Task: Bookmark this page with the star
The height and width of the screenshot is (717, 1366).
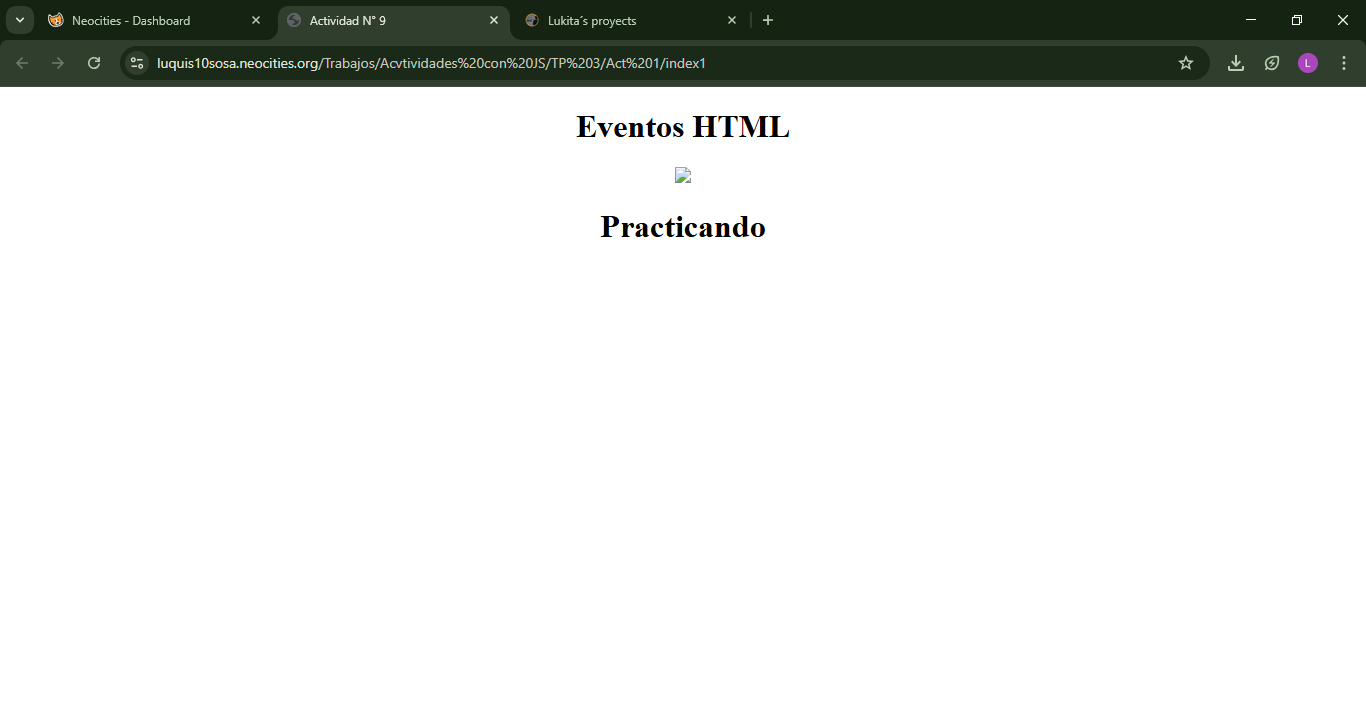Action: [1185, 62]
